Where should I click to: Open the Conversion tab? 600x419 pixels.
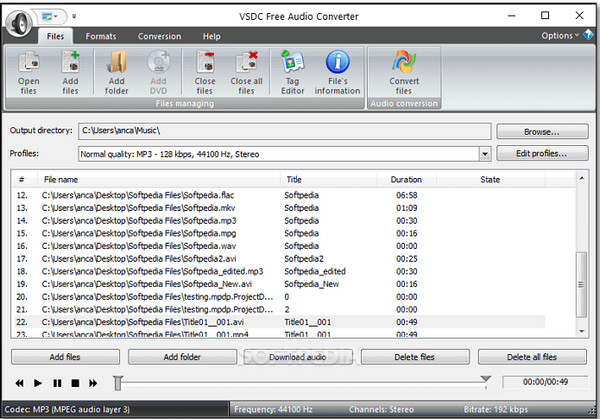click(x=160, y=36)
